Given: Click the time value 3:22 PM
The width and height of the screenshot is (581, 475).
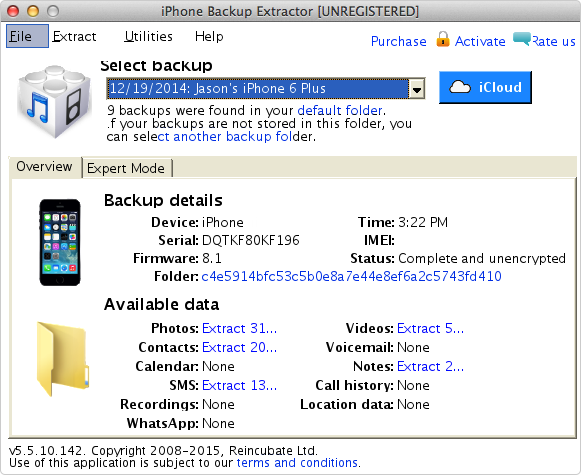Looking at the screenshot, I should [423, 222].
